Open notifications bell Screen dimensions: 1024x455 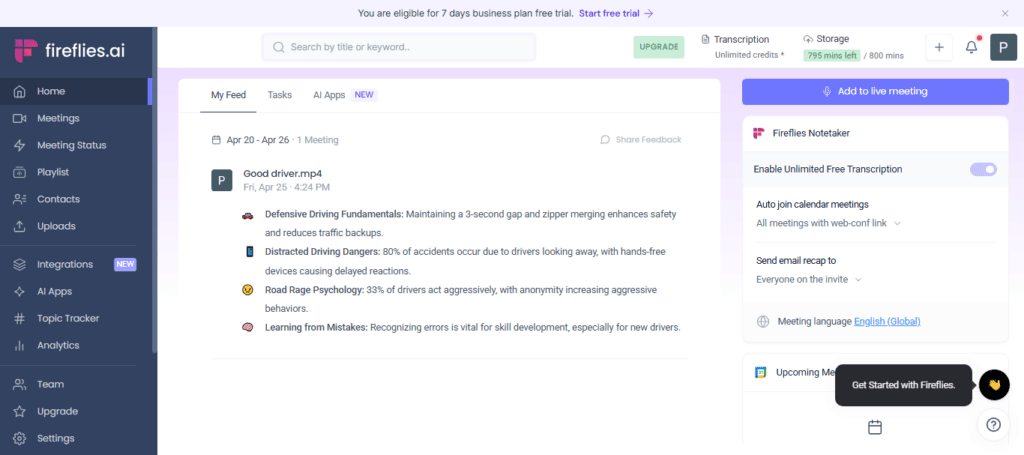pyautogui.click(x=972, y=47)
